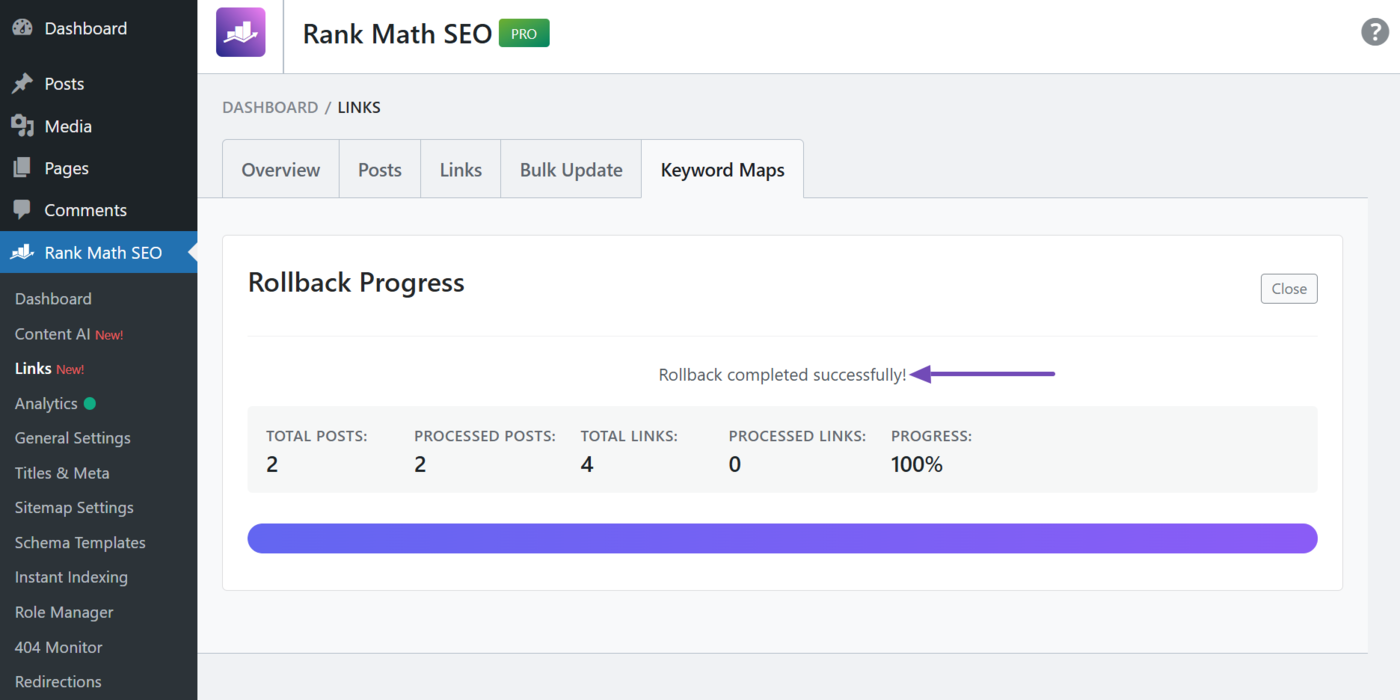Viewport: 1400px width, 700px height.
Task: Click the green PRO badge
Action: click(523, 32)
